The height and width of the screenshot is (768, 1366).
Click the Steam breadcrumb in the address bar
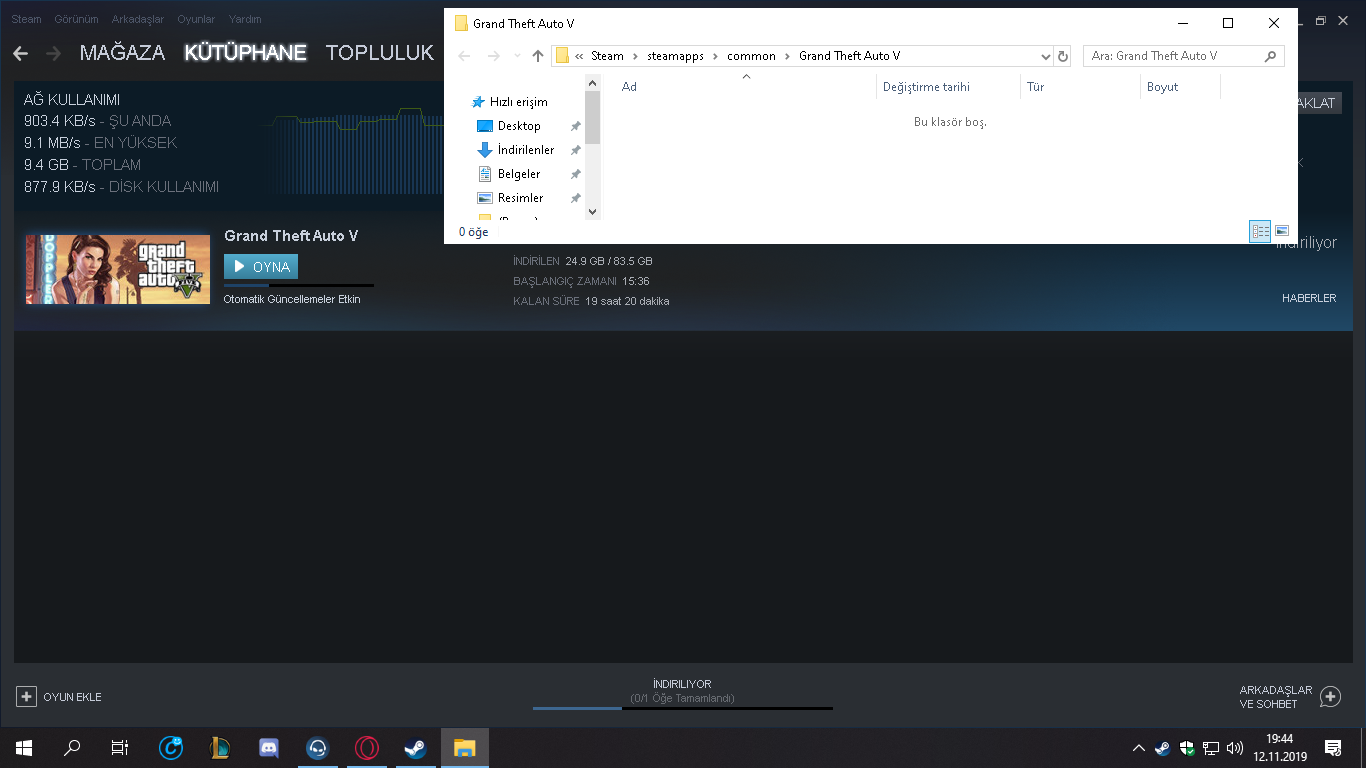[x=607, y=56]
